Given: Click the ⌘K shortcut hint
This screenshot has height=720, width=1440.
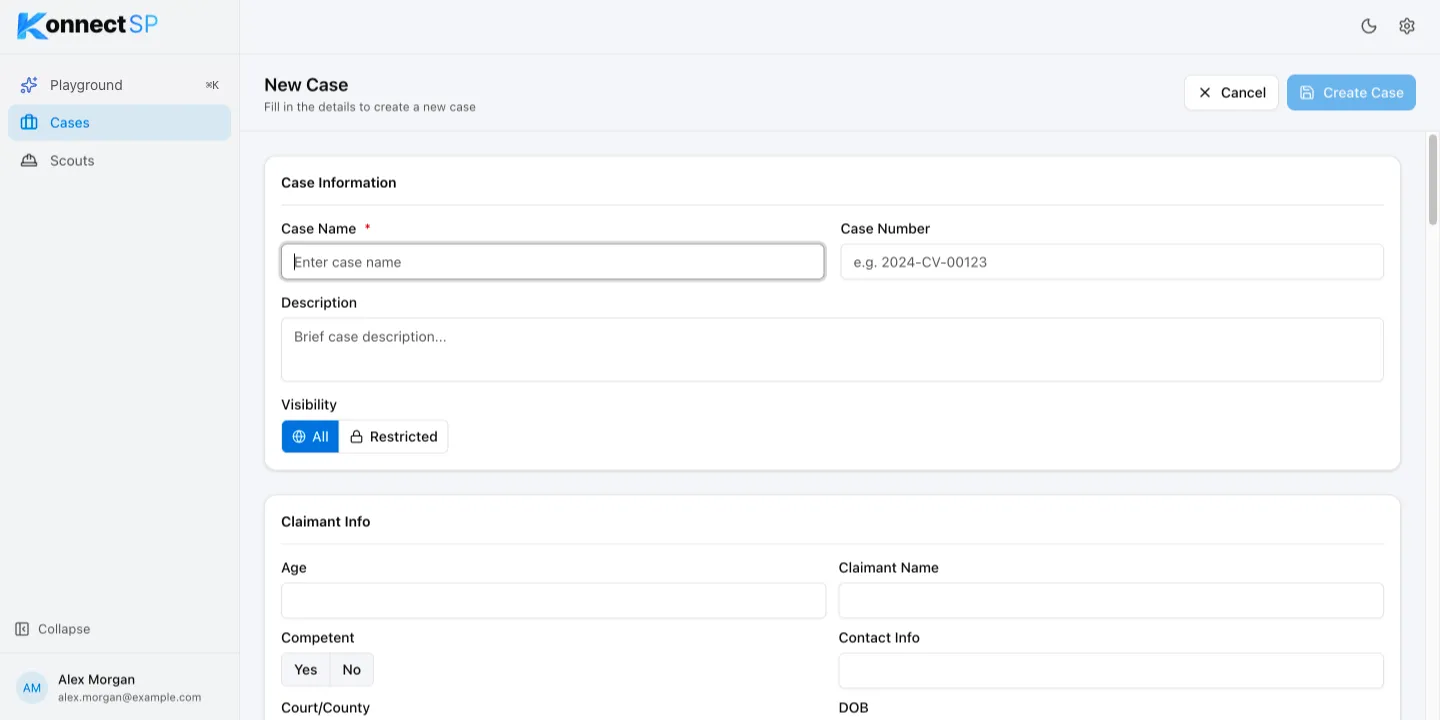Looking at the screenshot, I should [x=212, y=85].
